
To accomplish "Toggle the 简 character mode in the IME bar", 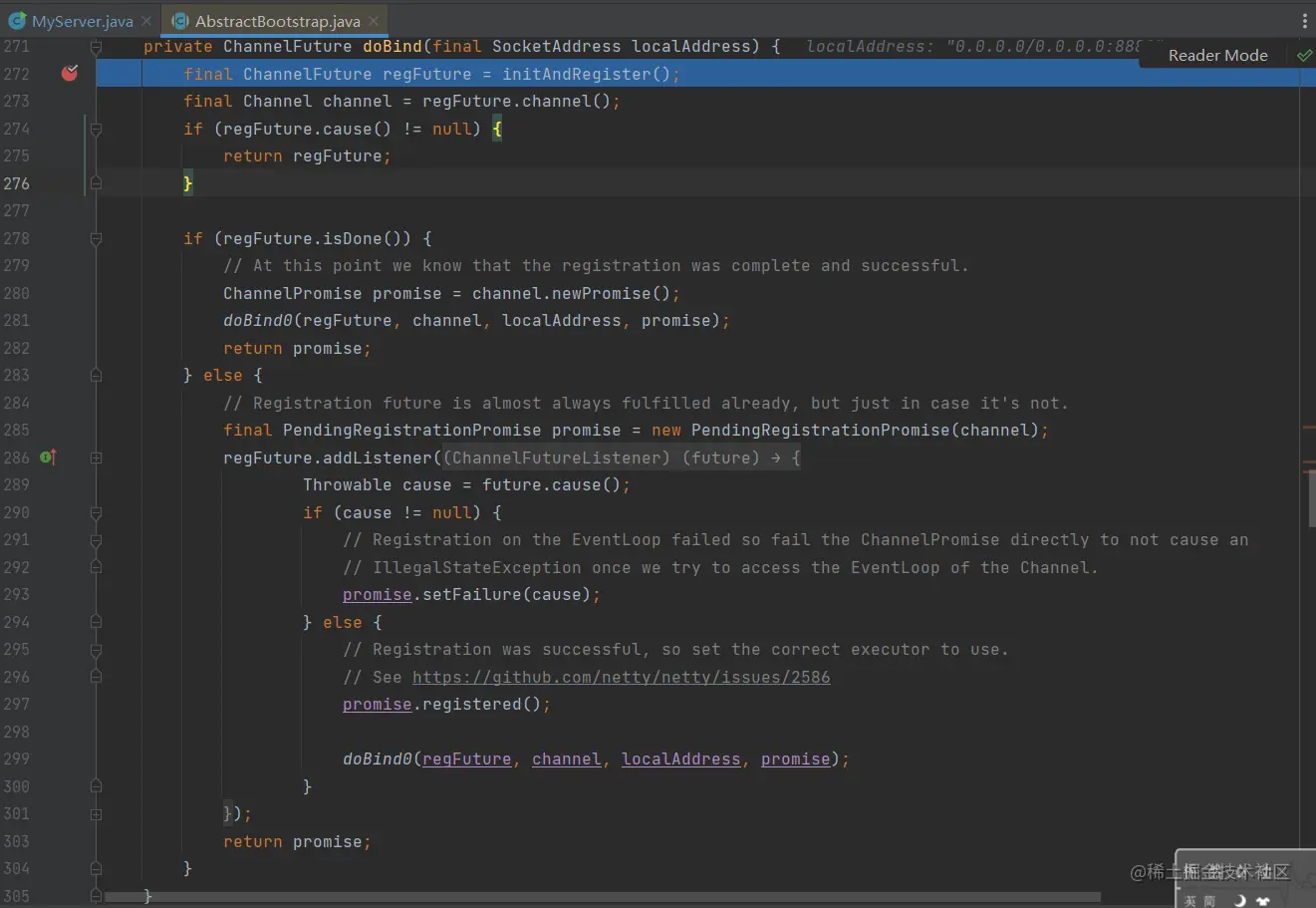I will pyautogui.click(x=1209, y=900).
